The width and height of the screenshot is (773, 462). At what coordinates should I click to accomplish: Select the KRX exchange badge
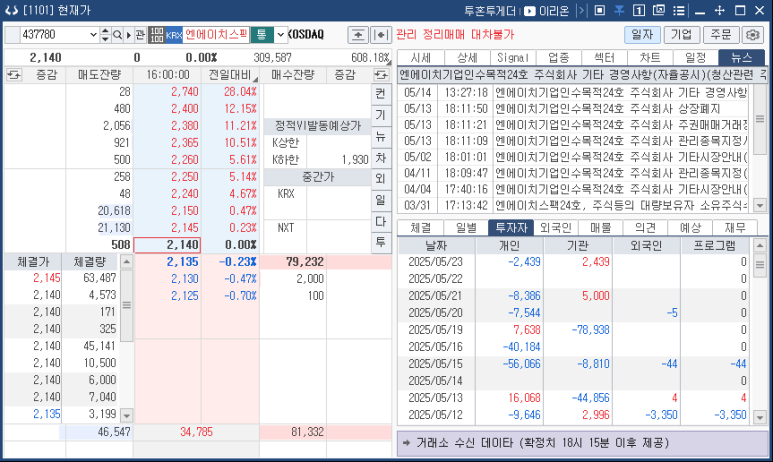tap(174, 35)
